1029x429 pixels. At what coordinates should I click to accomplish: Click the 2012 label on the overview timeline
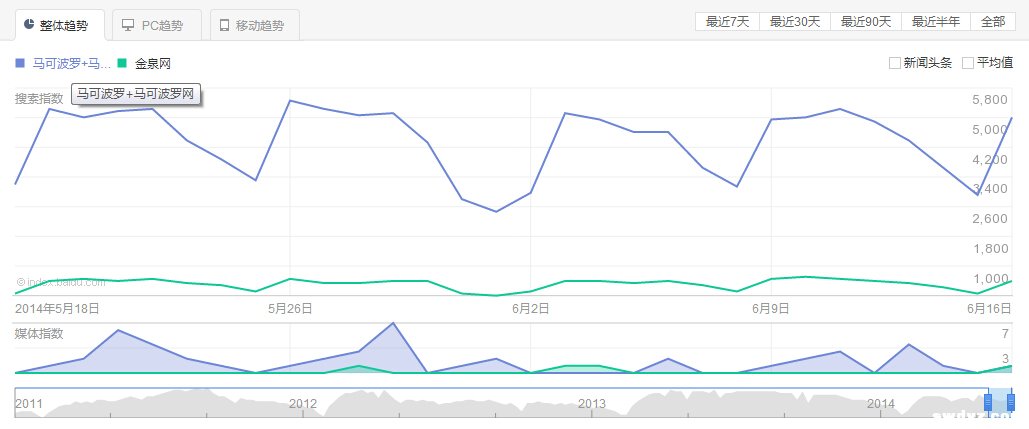point(302,403)
